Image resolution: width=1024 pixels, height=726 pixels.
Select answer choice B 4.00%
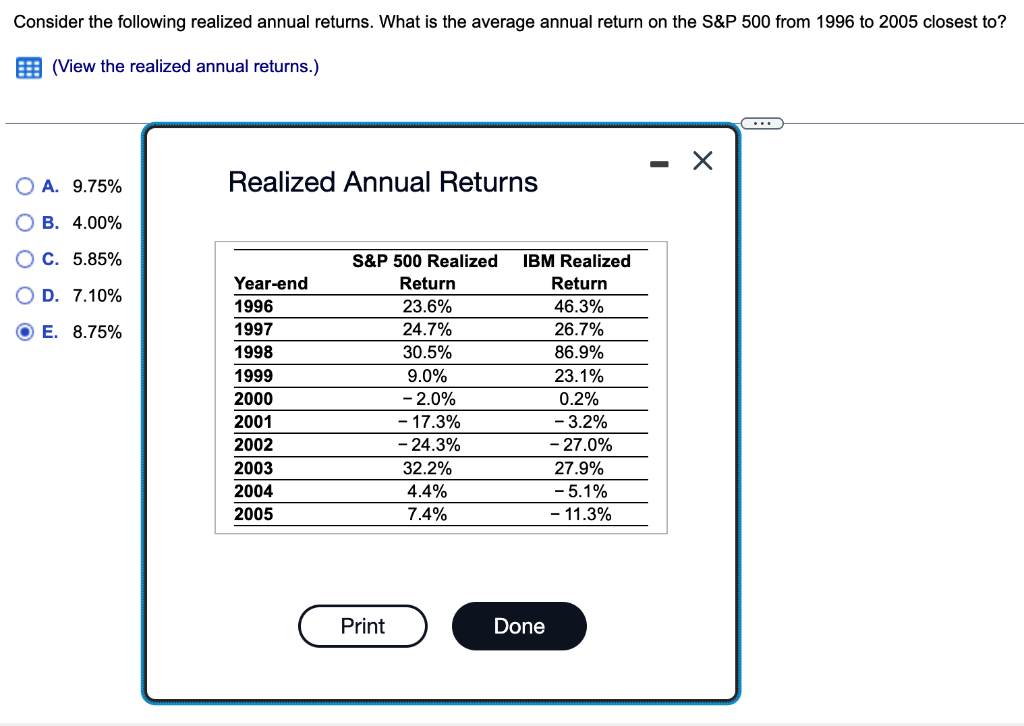[x=23, y=222]
